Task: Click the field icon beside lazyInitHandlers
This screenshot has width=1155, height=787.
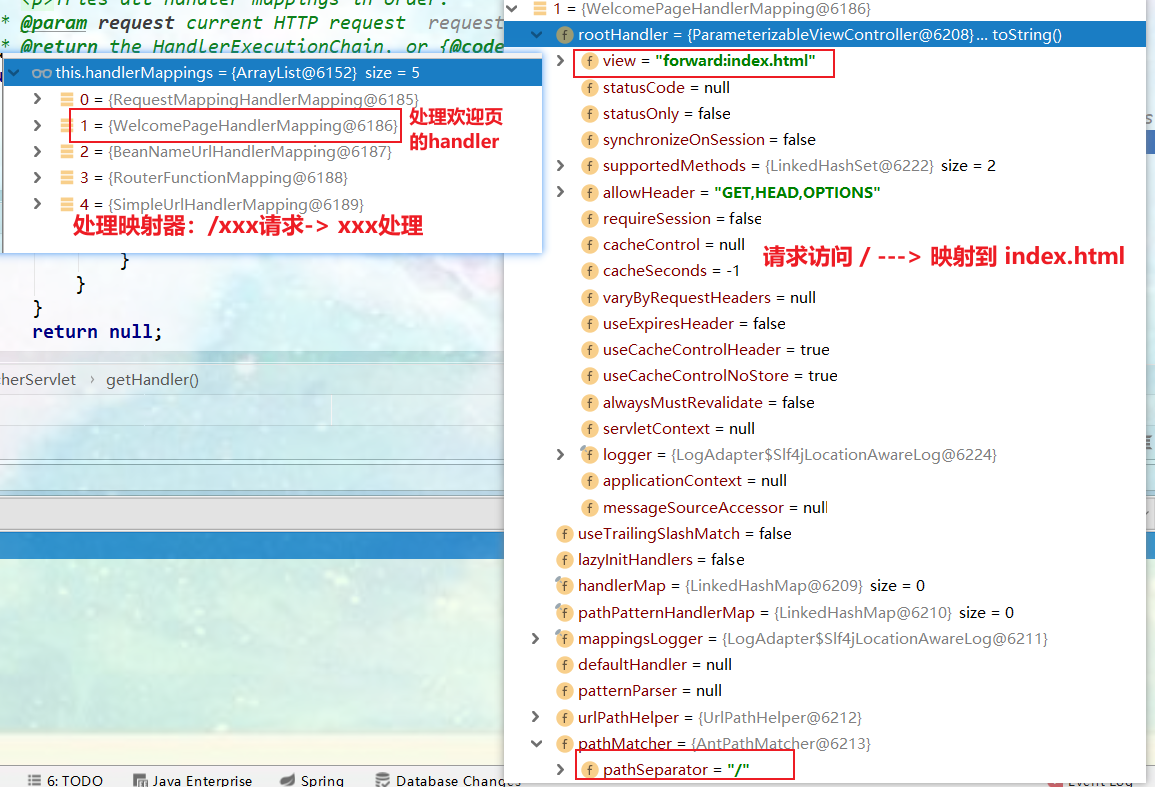Action: coord(564,559)
